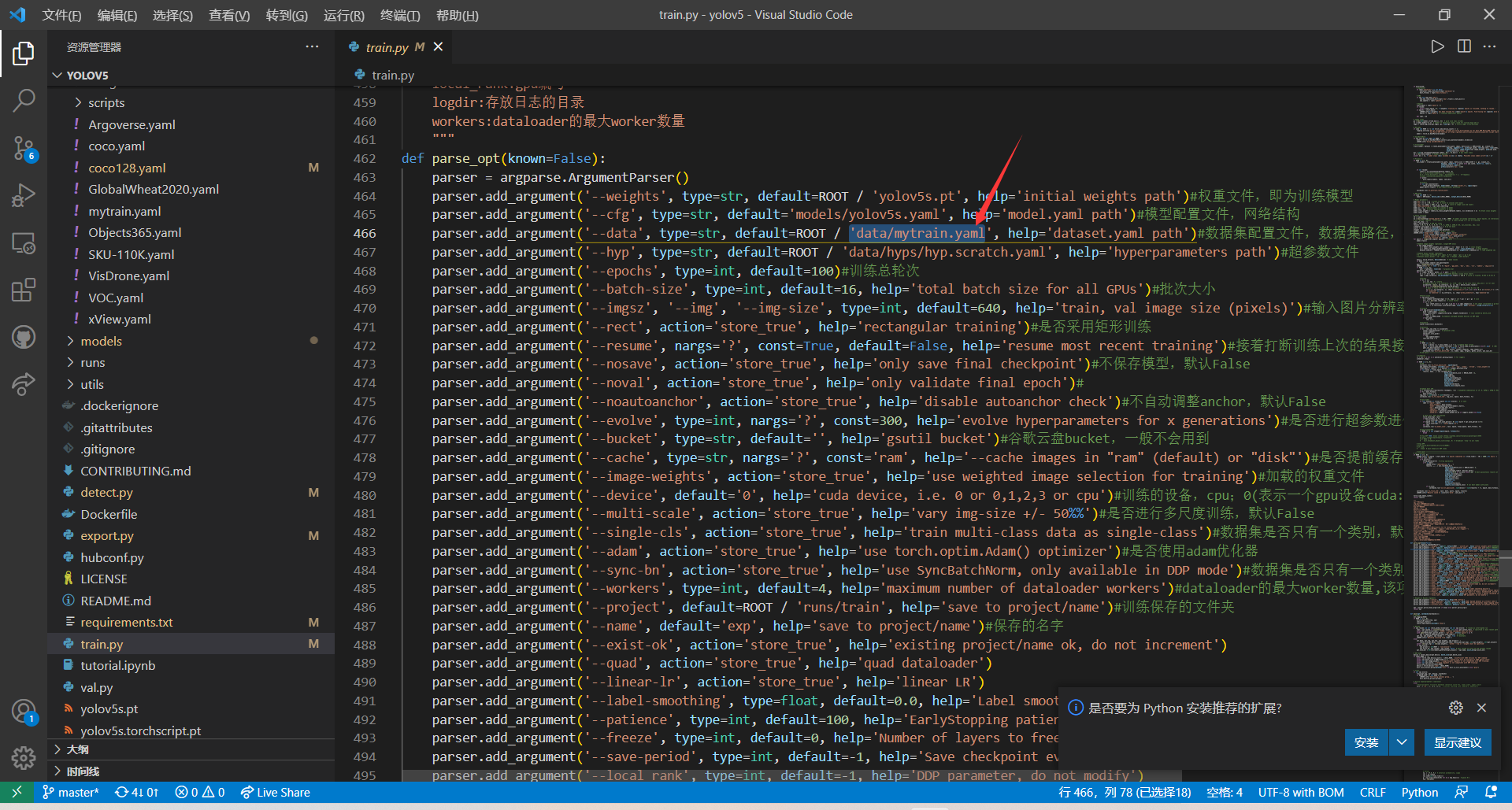Open the 帮助(H) menu

[x=458, y=15]
